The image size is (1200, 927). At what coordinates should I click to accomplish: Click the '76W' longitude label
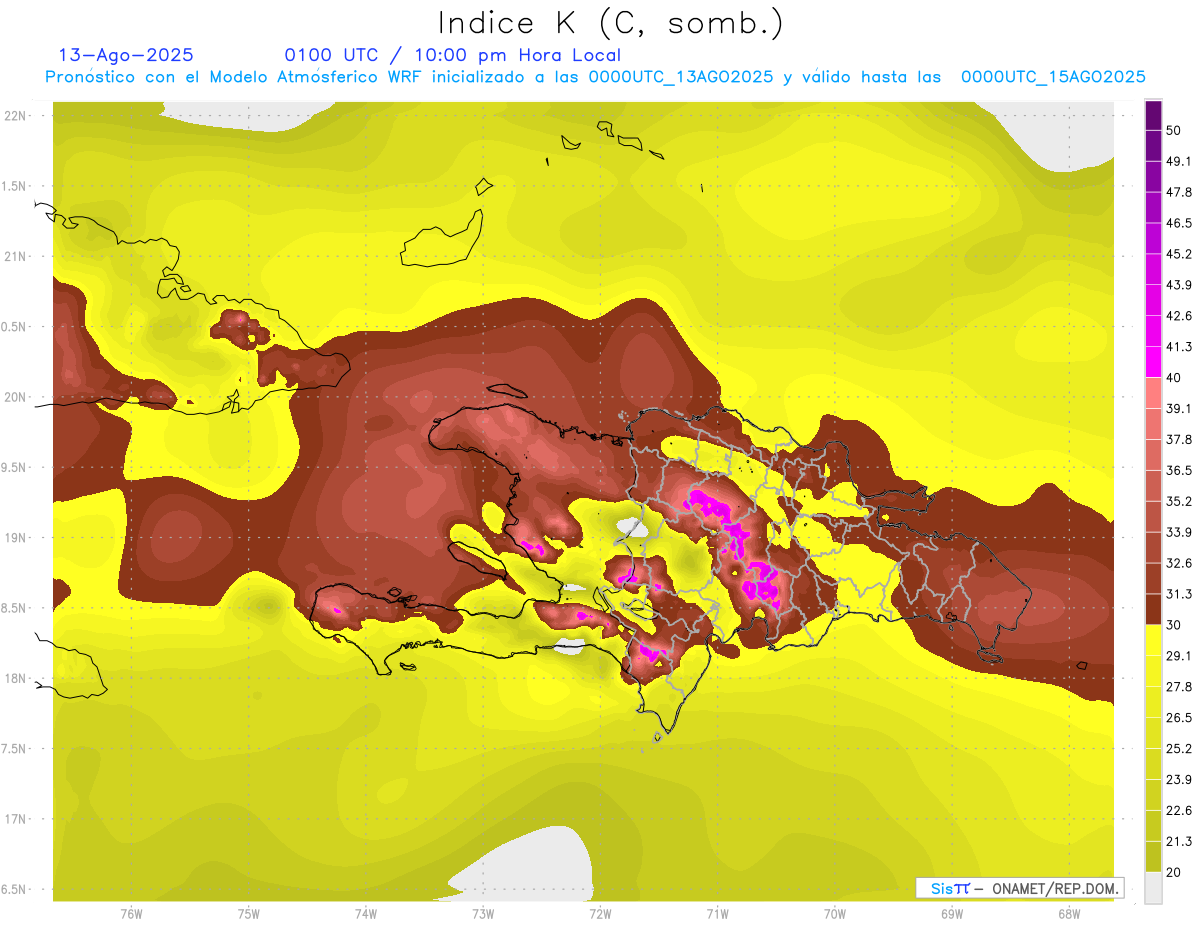pos(131,914)
